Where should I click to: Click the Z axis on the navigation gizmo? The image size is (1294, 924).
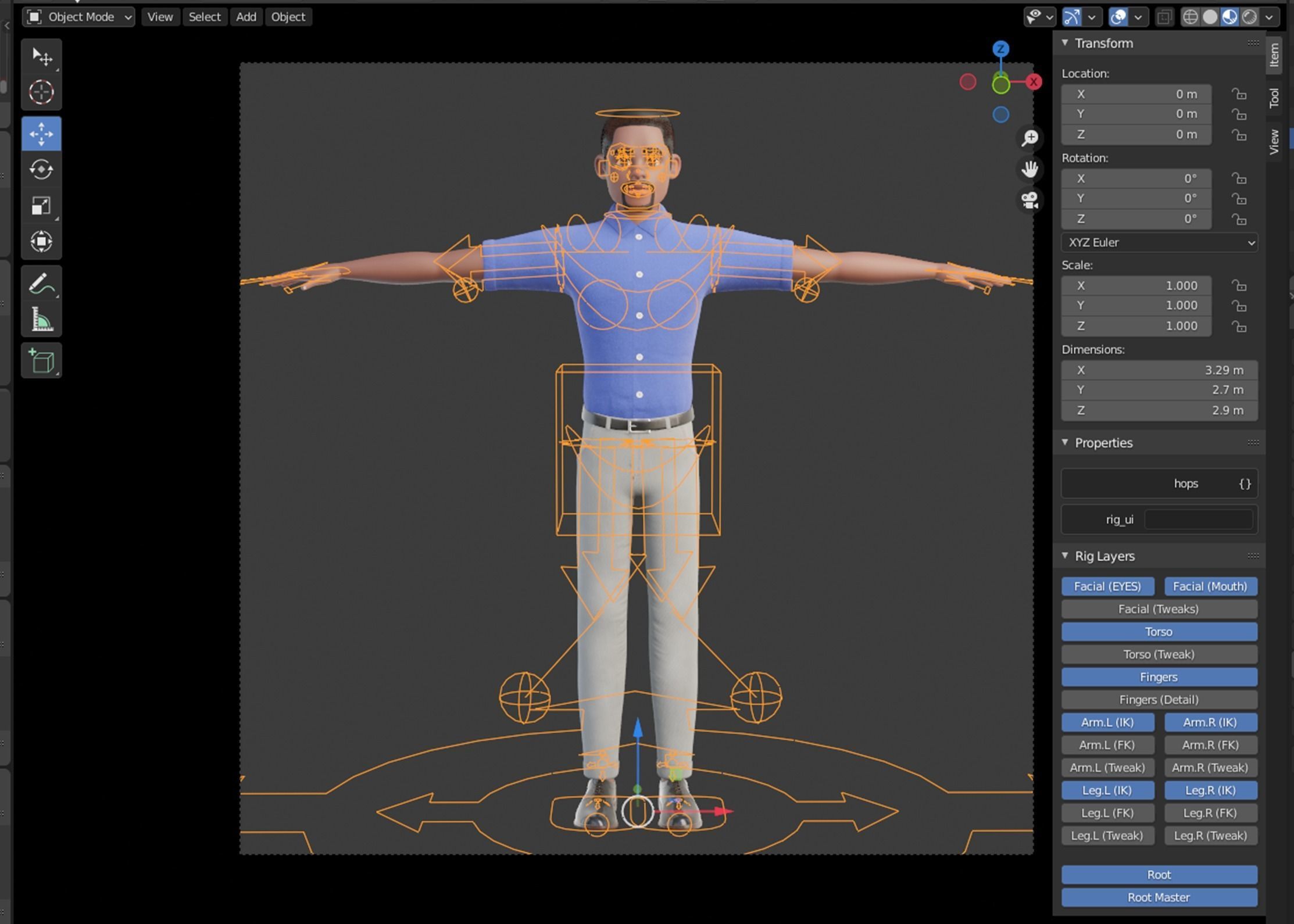(1000, 49)
